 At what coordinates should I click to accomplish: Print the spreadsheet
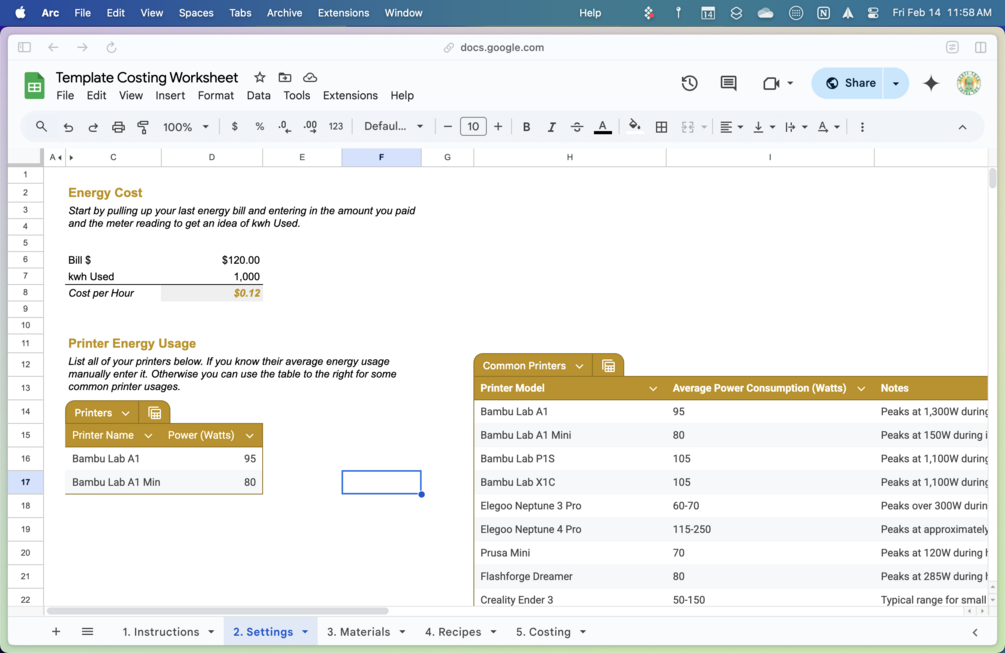pos(118,127)
